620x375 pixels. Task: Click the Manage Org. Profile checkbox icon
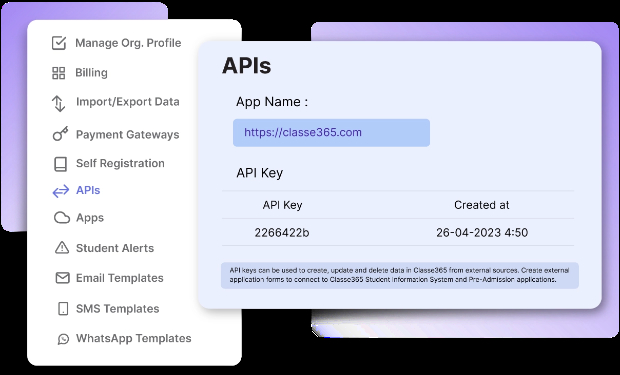[x=59, y=43]
